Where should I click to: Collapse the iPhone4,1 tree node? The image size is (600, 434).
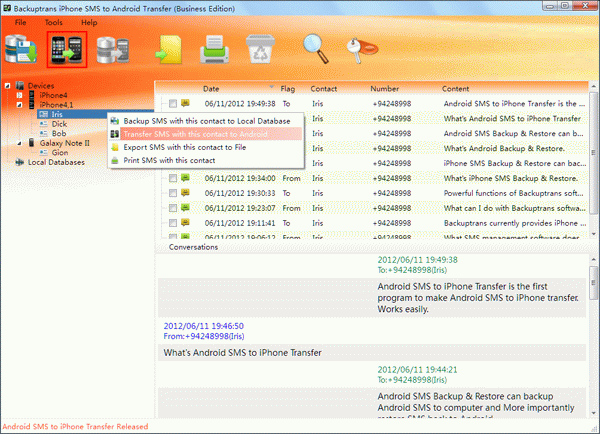(x=20, y=105)
